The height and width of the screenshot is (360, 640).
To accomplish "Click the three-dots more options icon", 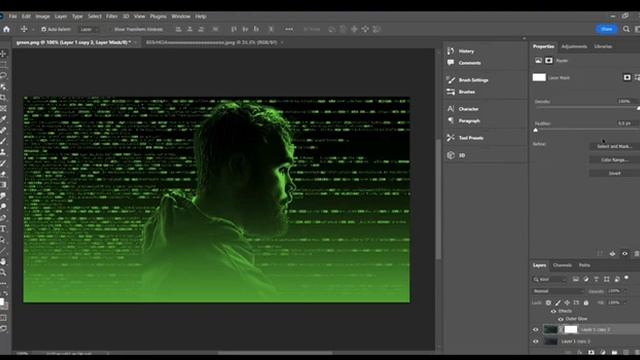I will click(x=289, y=29).
